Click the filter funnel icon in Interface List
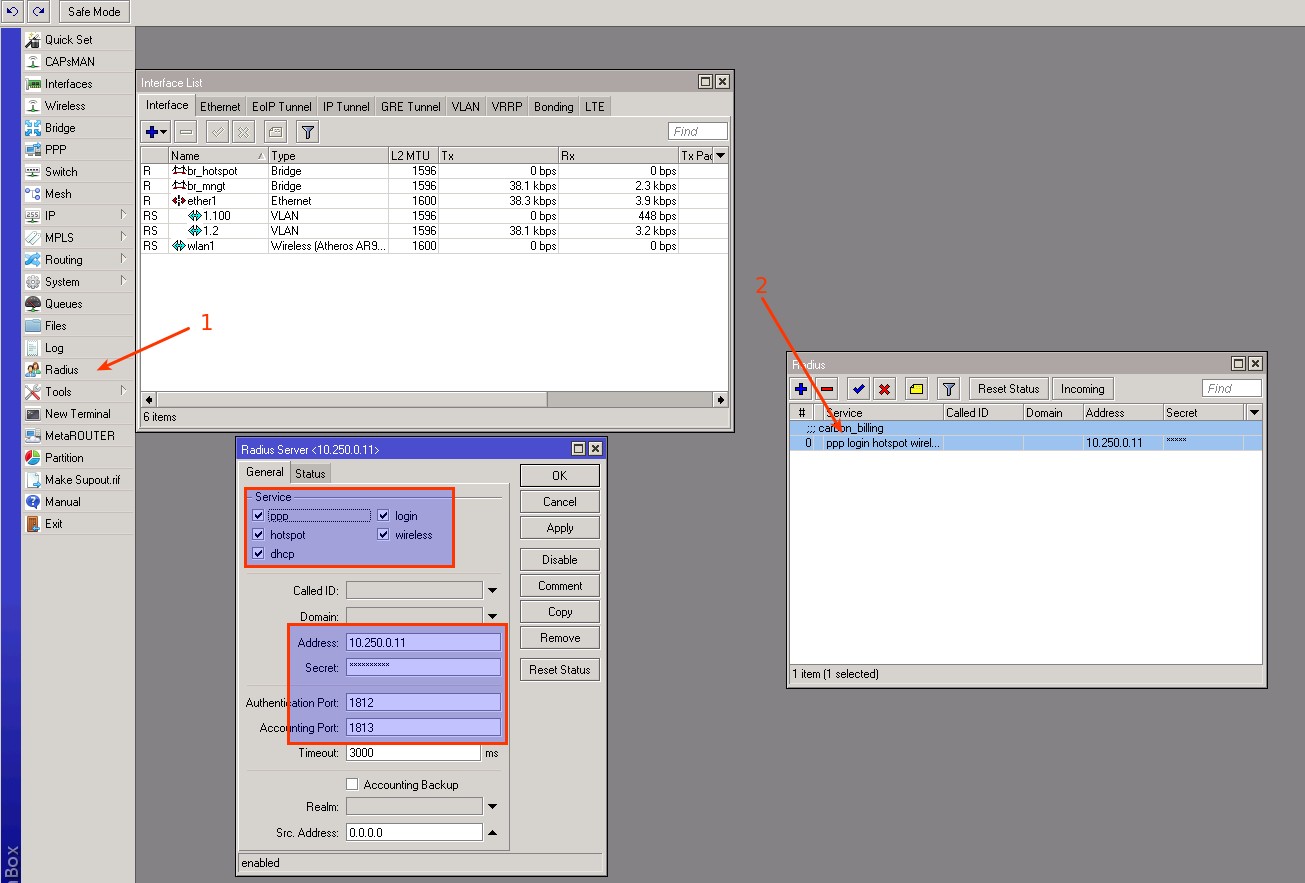The height and width of the screenshot is (883, 1305). [x=308, y=132]
